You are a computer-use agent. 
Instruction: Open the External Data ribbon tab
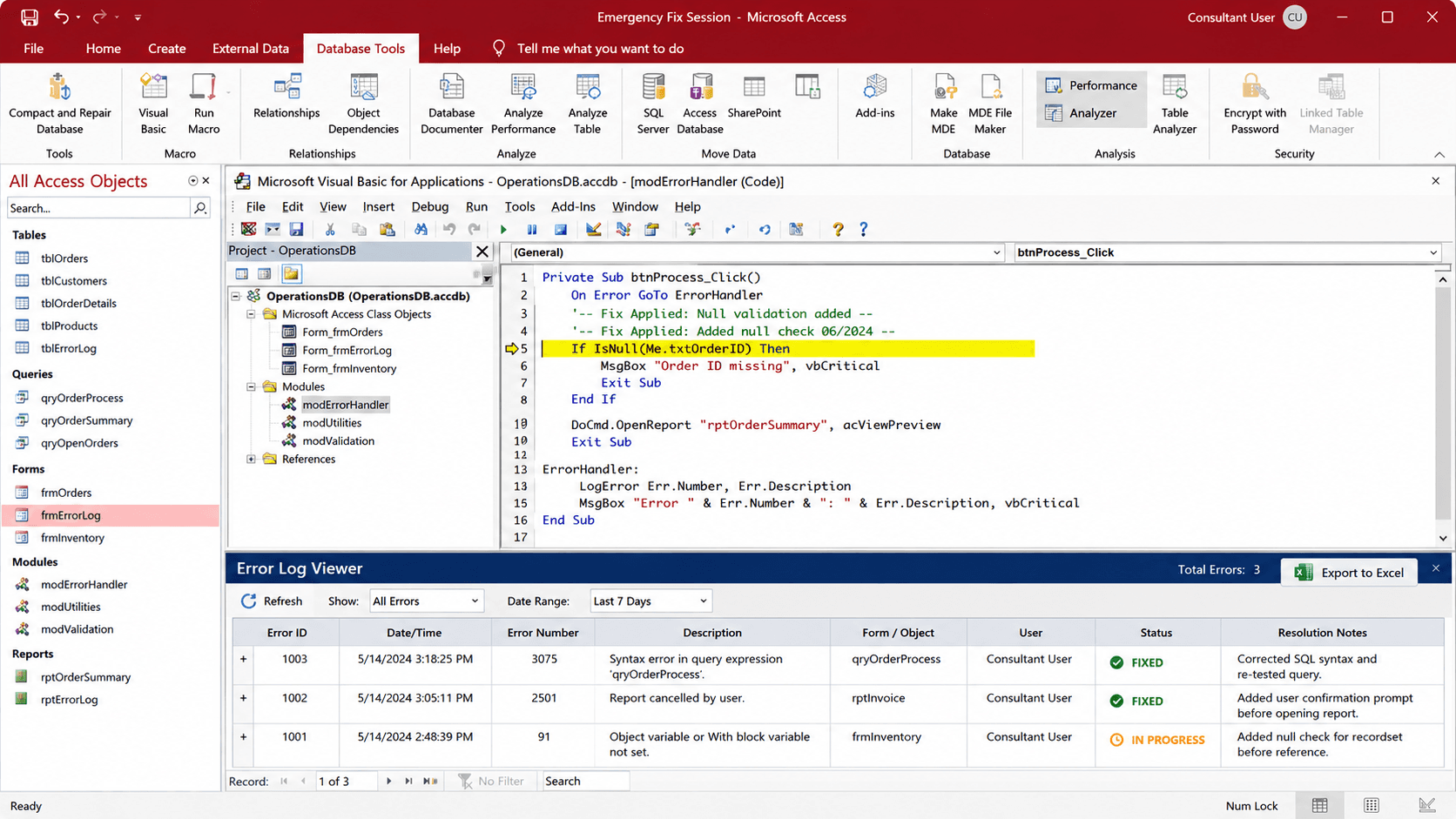pyautogui.click(x=250, y=49)
